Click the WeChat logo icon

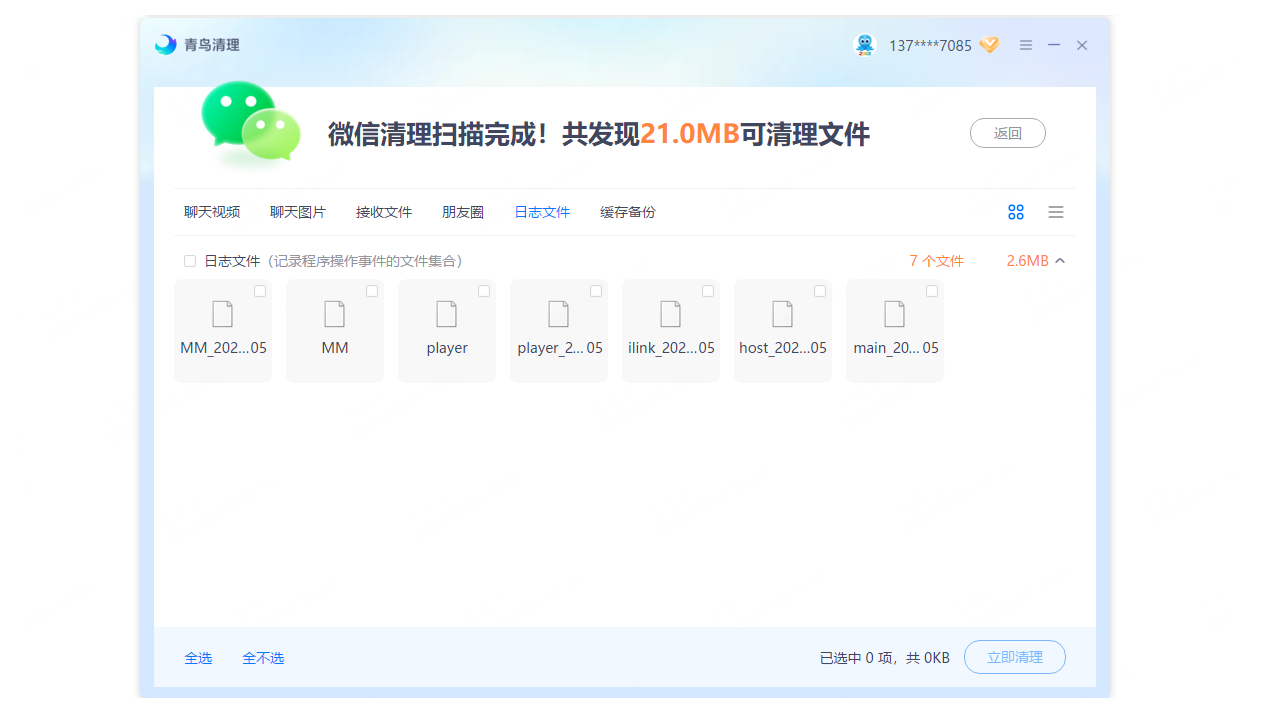pyautogui.click(x=249, y=122)
